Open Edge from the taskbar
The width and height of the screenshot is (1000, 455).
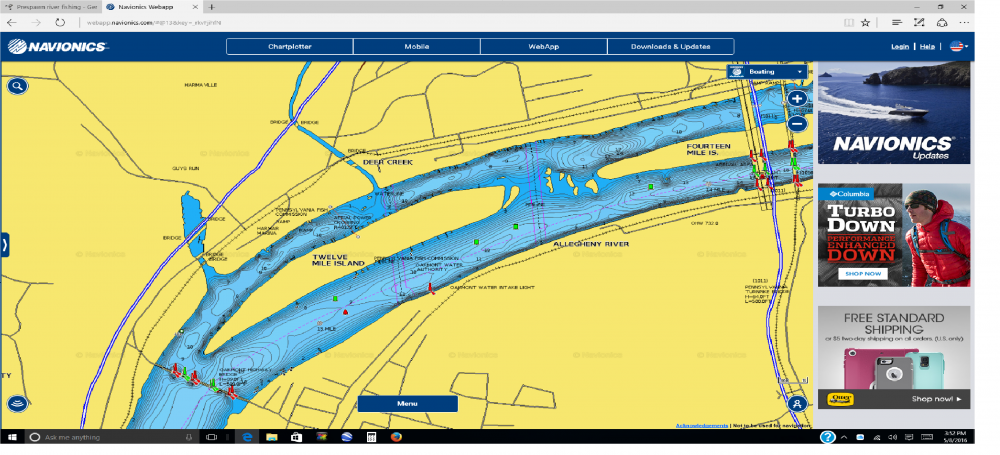(247, 437)
